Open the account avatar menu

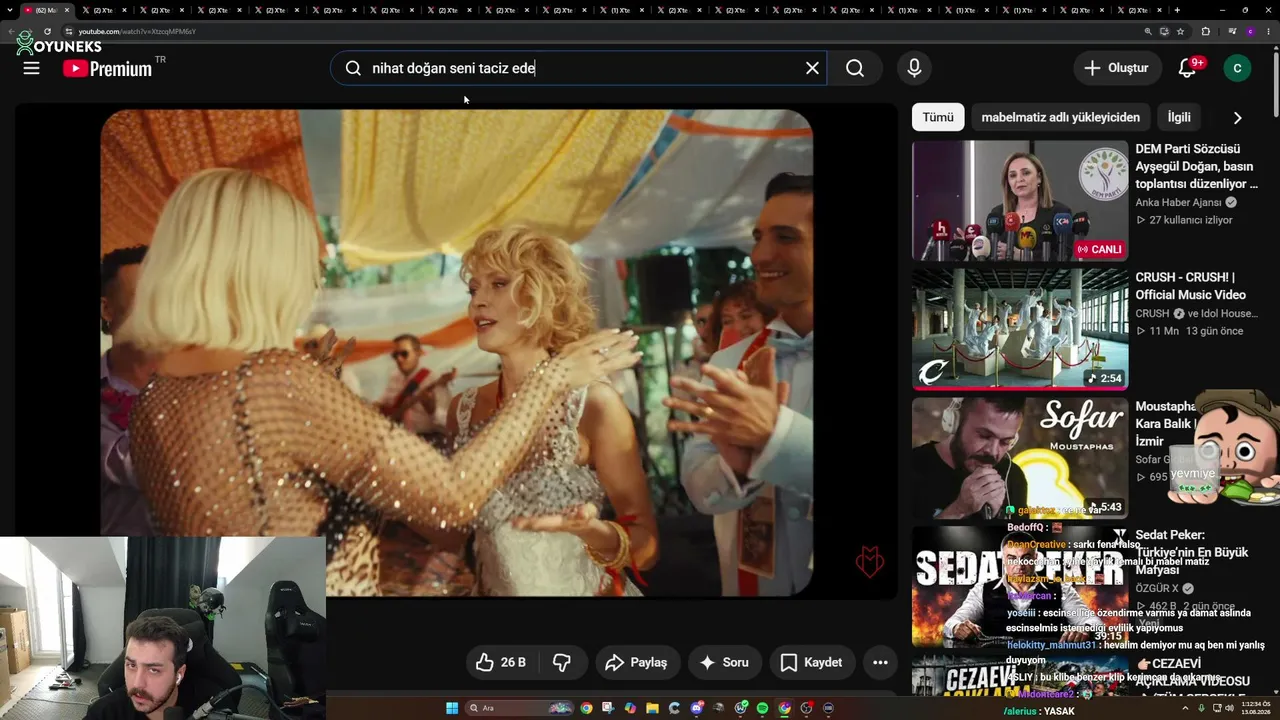1237,68
